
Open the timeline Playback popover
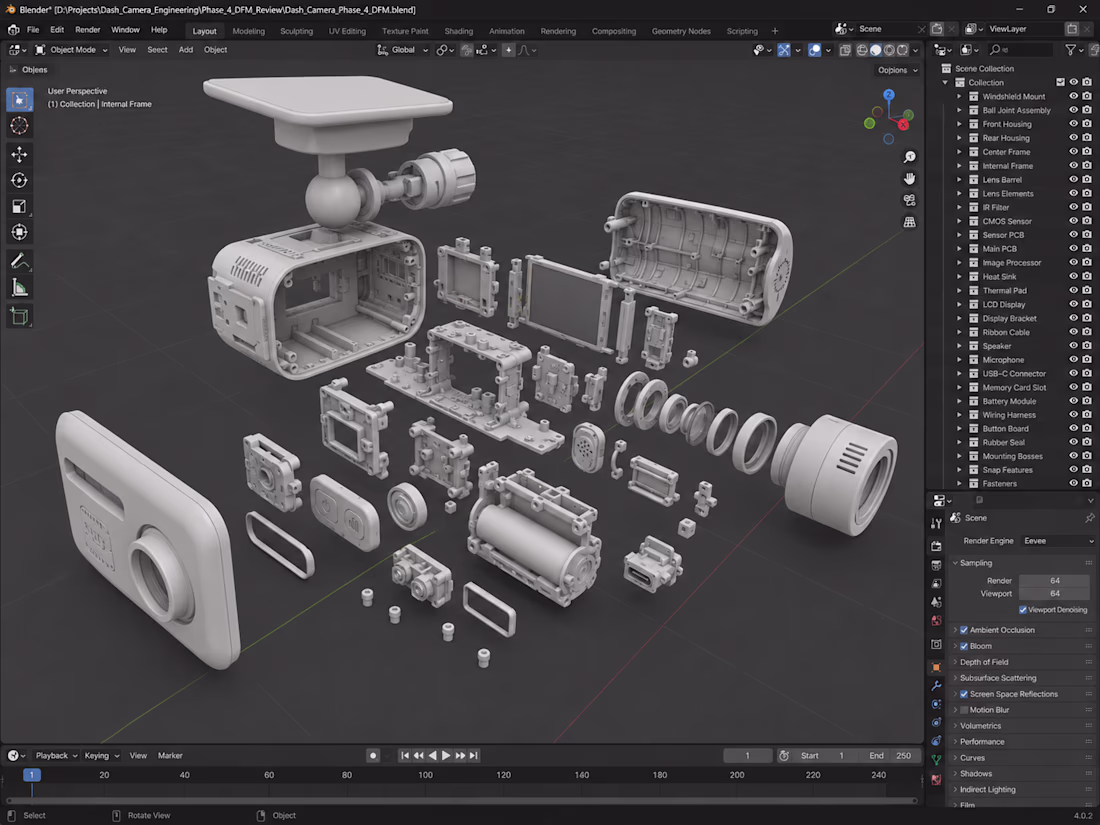click(56, 756)
